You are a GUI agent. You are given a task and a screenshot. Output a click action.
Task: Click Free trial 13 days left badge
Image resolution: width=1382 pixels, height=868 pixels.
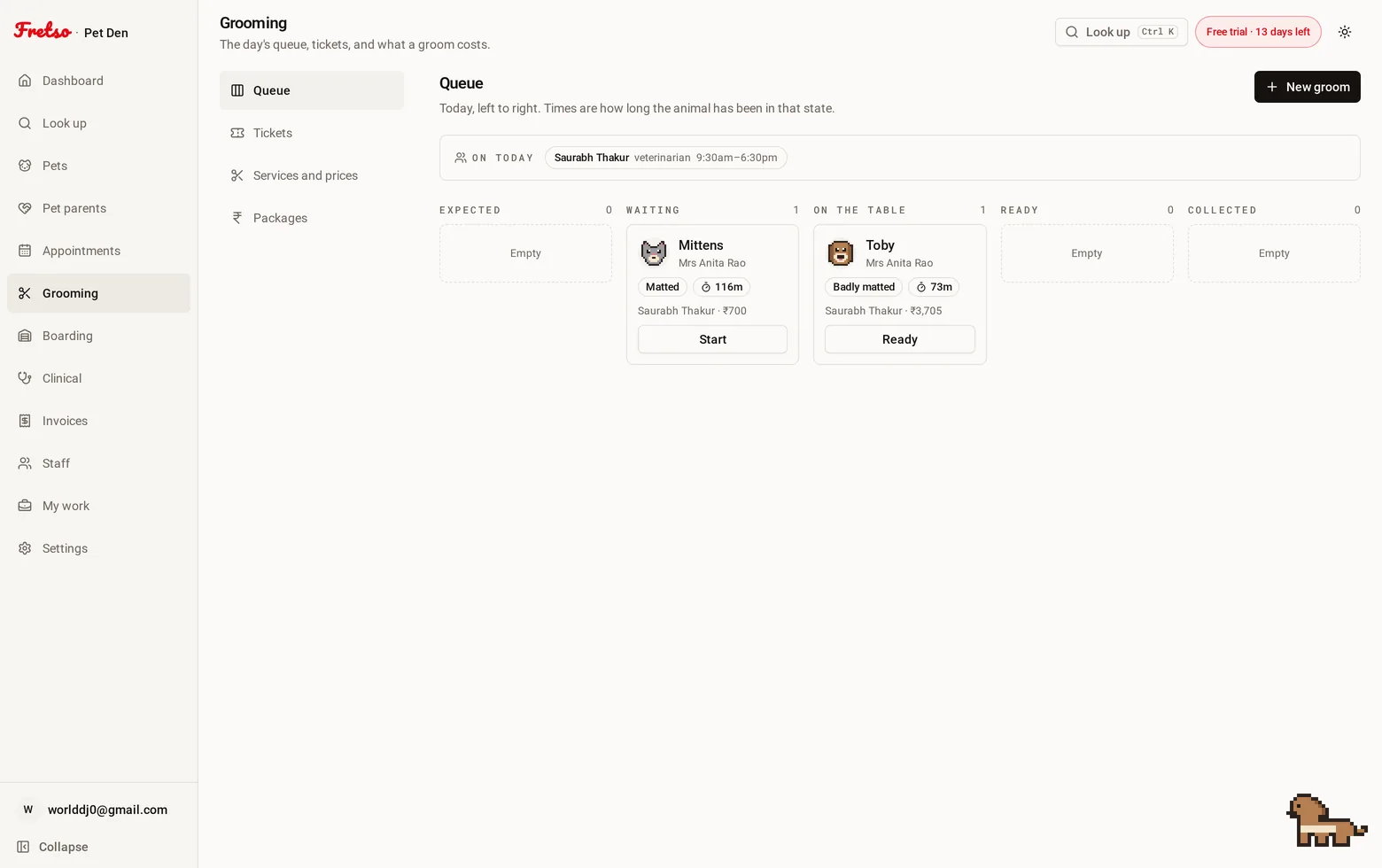[x=1258, y=32]
